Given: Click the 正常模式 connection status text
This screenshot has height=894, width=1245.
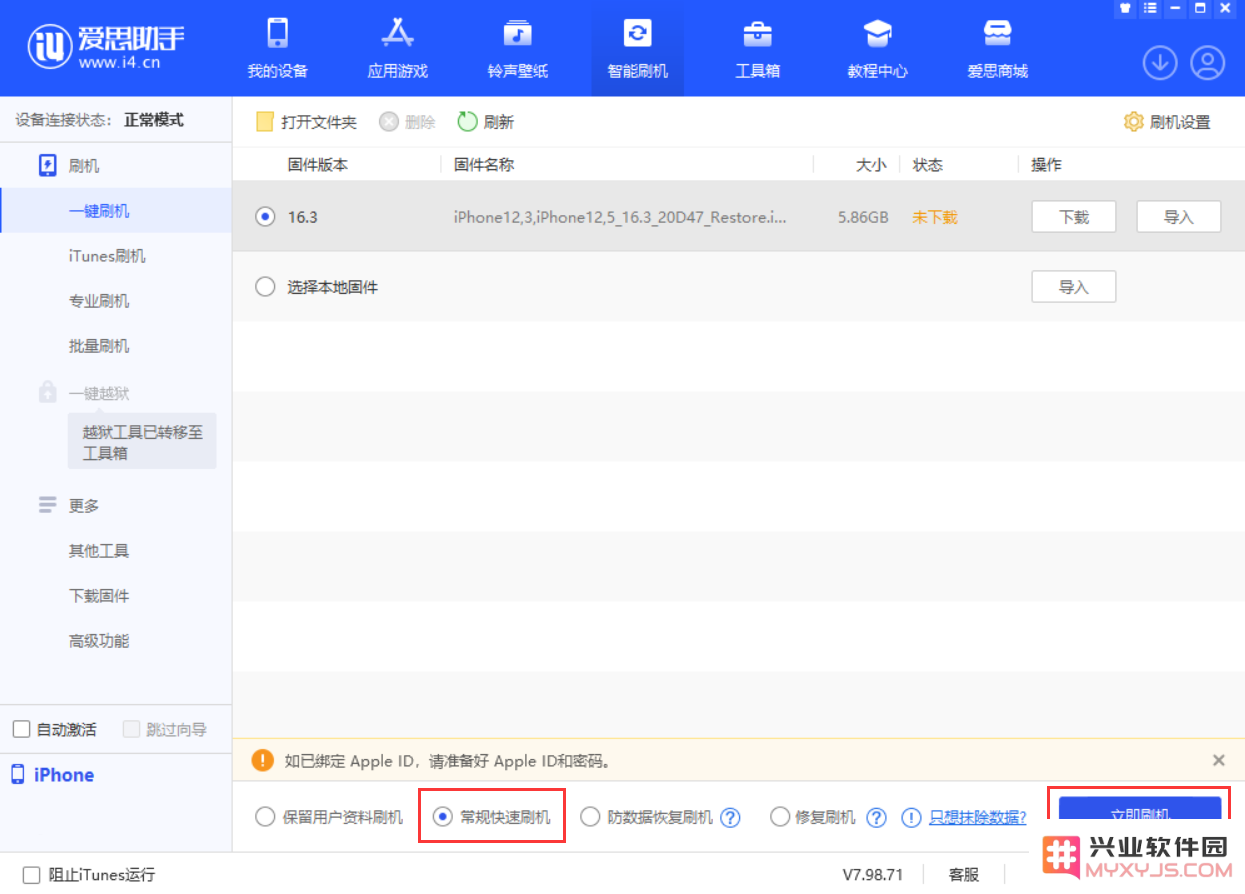Looking at the screenshot, I should coord(154,120).
